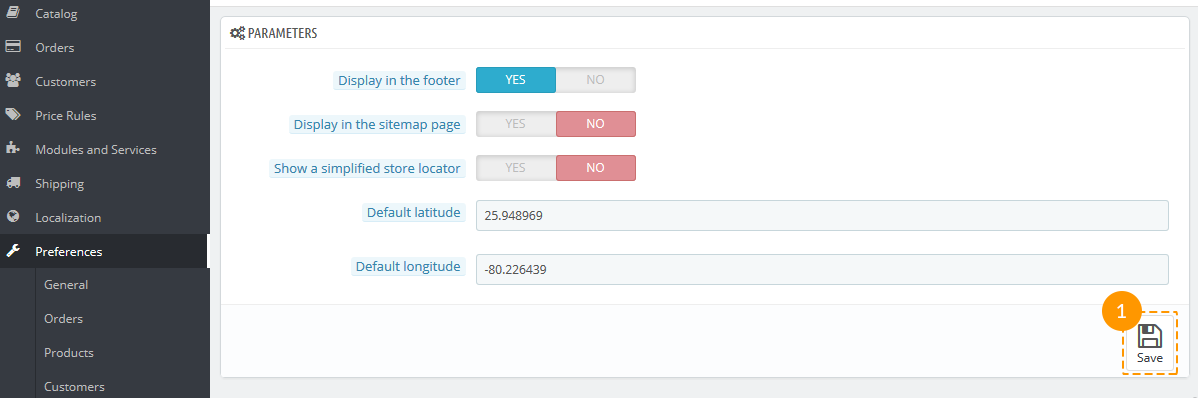Click the Preferences wrench icon

tap(12, 251)
